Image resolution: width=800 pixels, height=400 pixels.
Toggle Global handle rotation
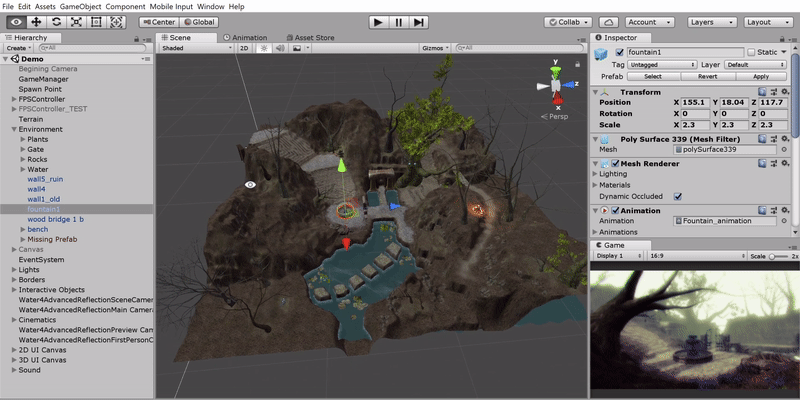pyautogui.click(x=199, y=22)
